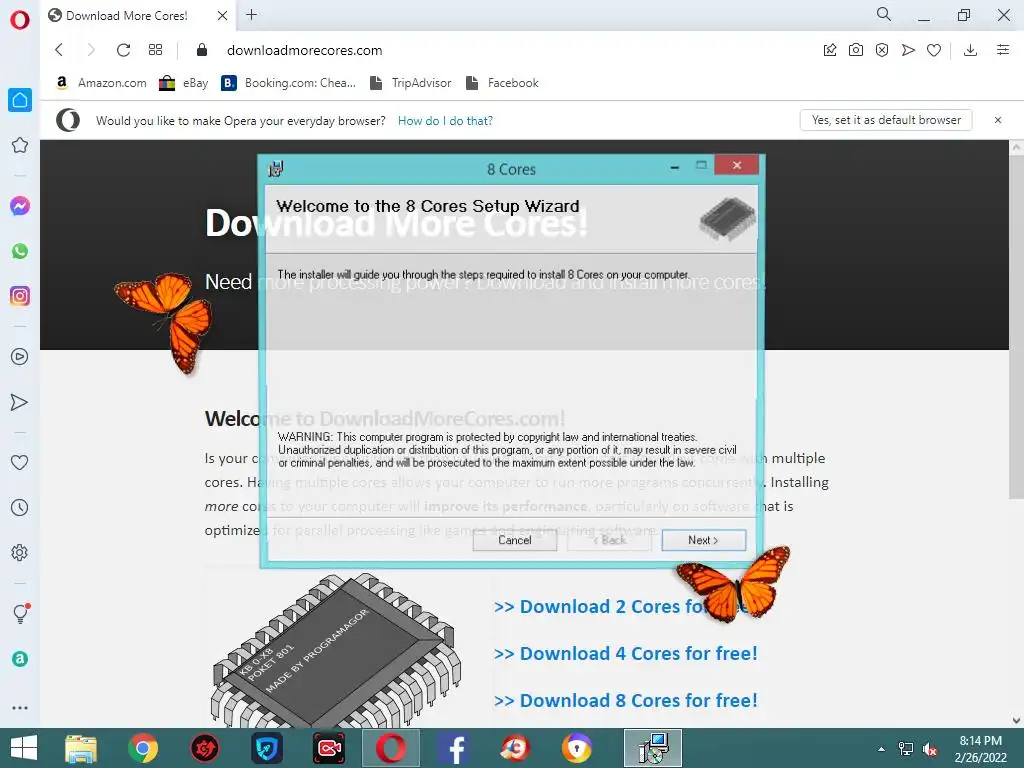Click 'Yes, set it as default browser'

[886, 120]
